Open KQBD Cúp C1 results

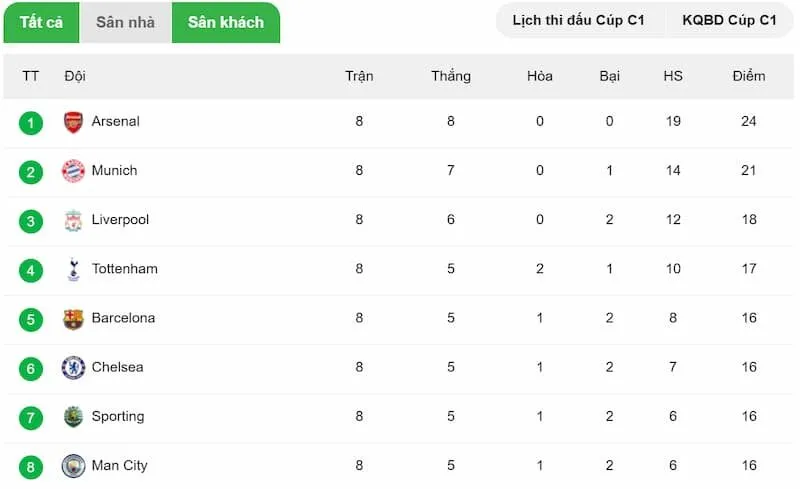729,20
